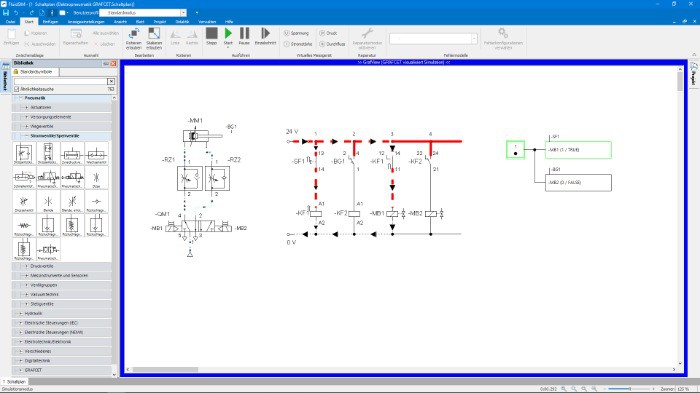700x393 pixels.
Task: Click the canvas horizontal scrollbar thumb
Action: 165,370
